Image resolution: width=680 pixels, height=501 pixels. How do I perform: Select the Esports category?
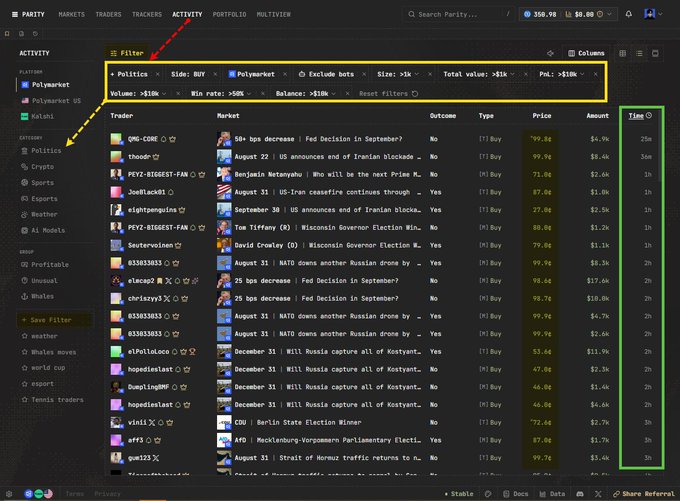point(39,199)
